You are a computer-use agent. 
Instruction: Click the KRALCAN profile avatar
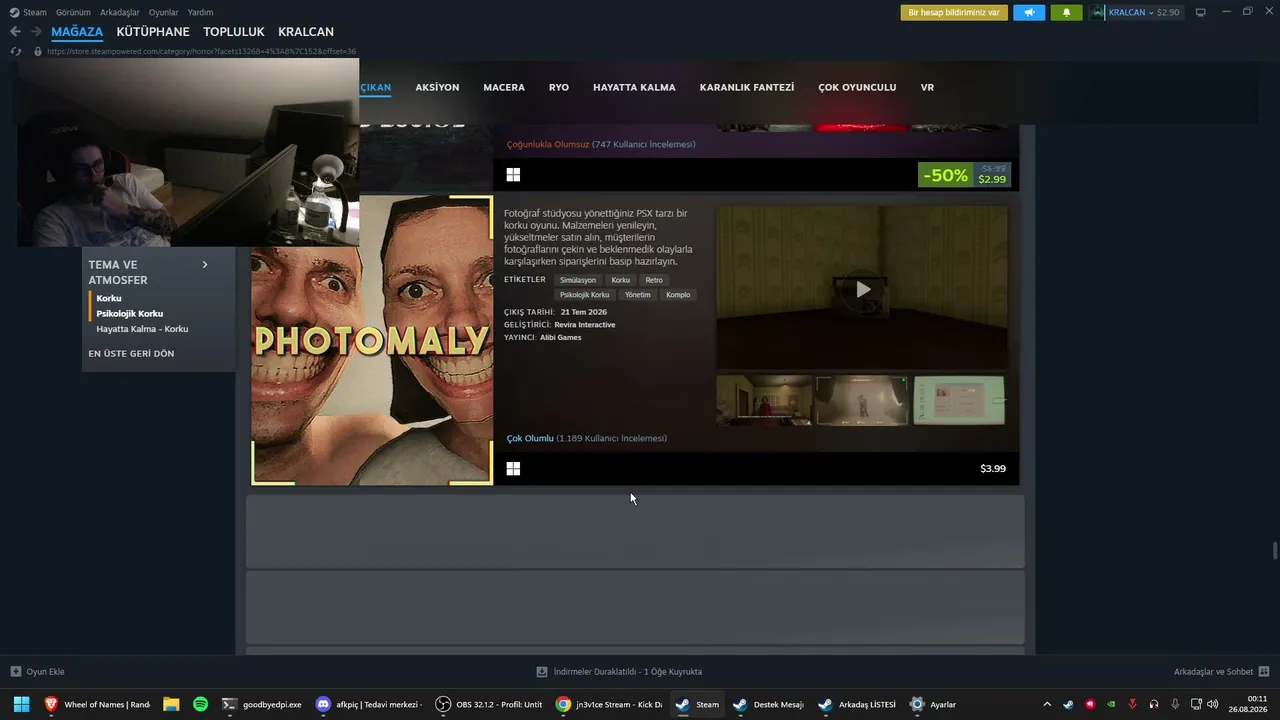[x=1099, y=12]
